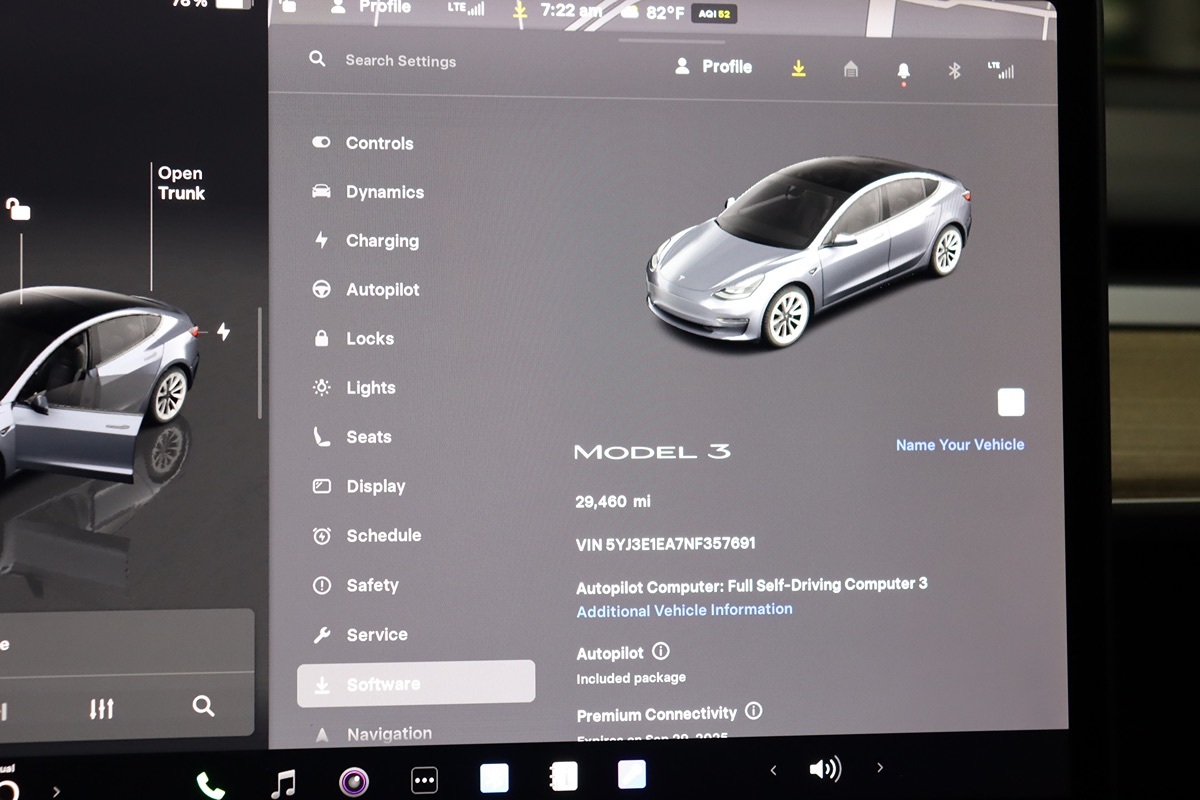Viewport: 1200px width, 800px height.
Task: Mute audio using the speaker icon
Action: click(x=825, y=769)
